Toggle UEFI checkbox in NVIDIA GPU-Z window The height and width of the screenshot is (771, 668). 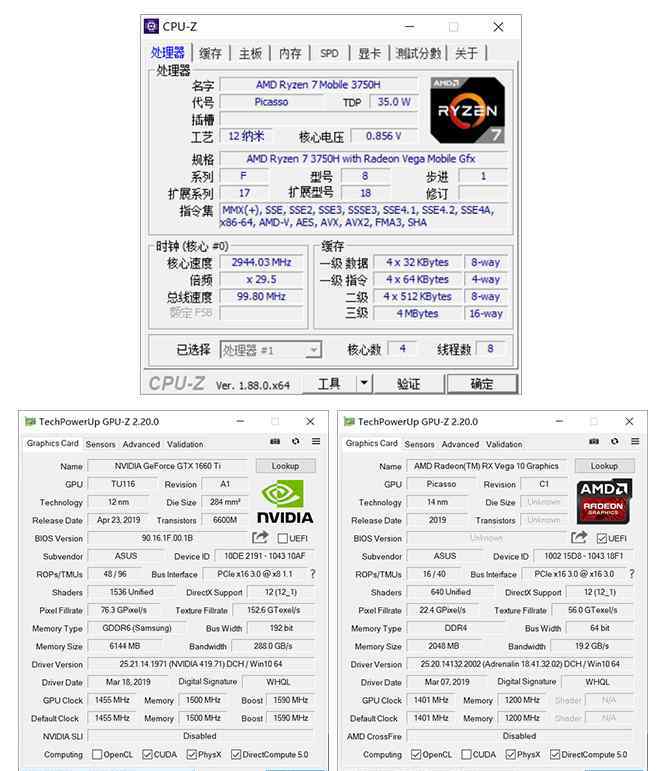click(x=283, y=538)
